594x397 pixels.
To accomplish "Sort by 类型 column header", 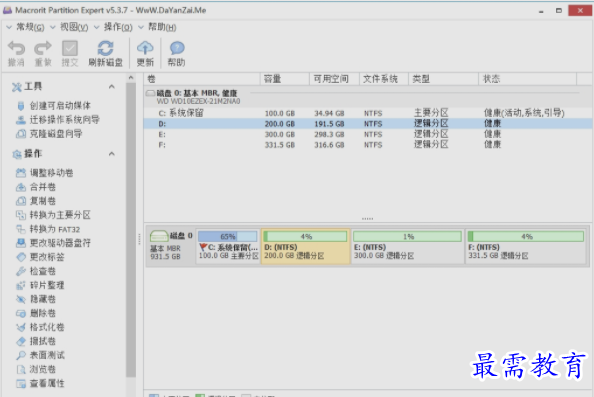I will point(444,79).
